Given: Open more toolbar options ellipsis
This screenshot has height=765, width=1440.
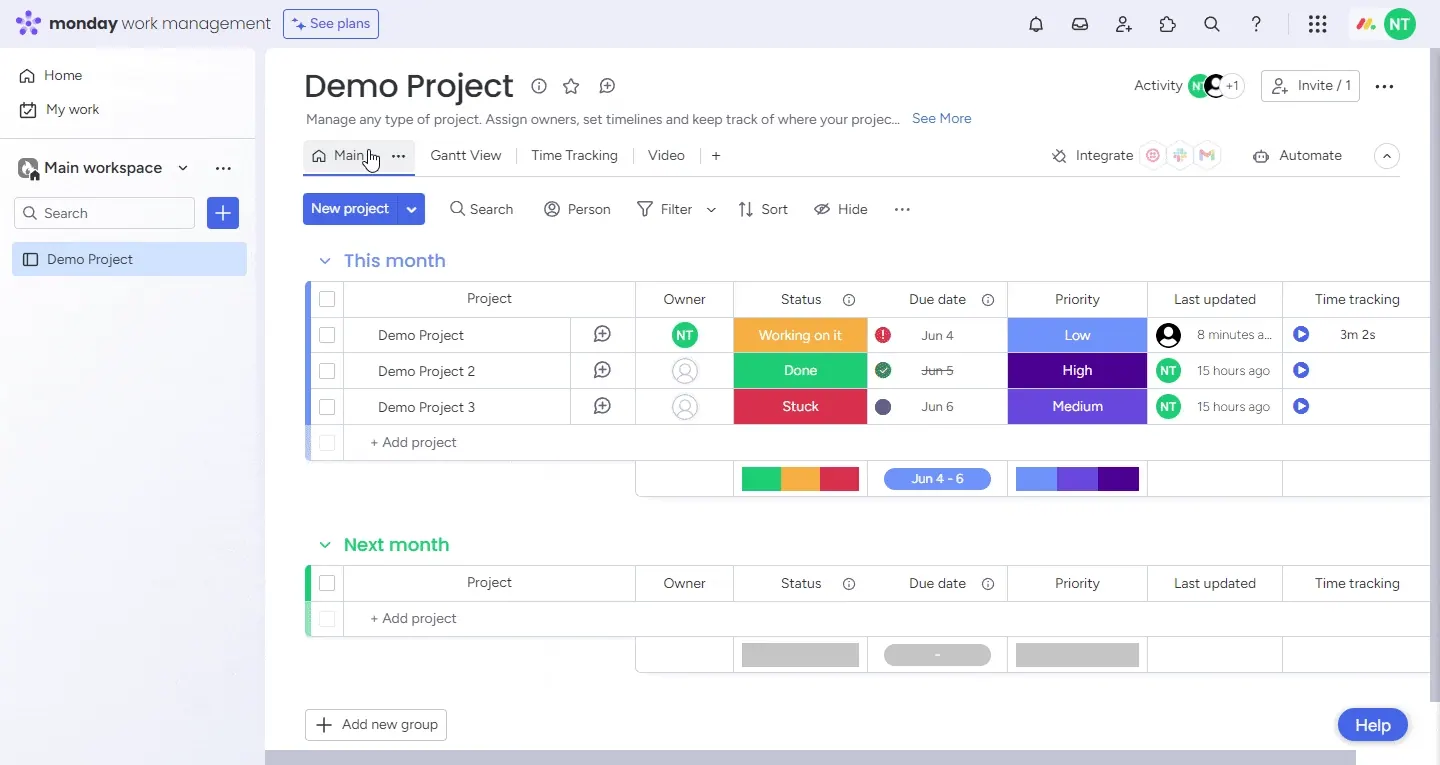Looking at the screenshot, I should (x=902, y=209).
